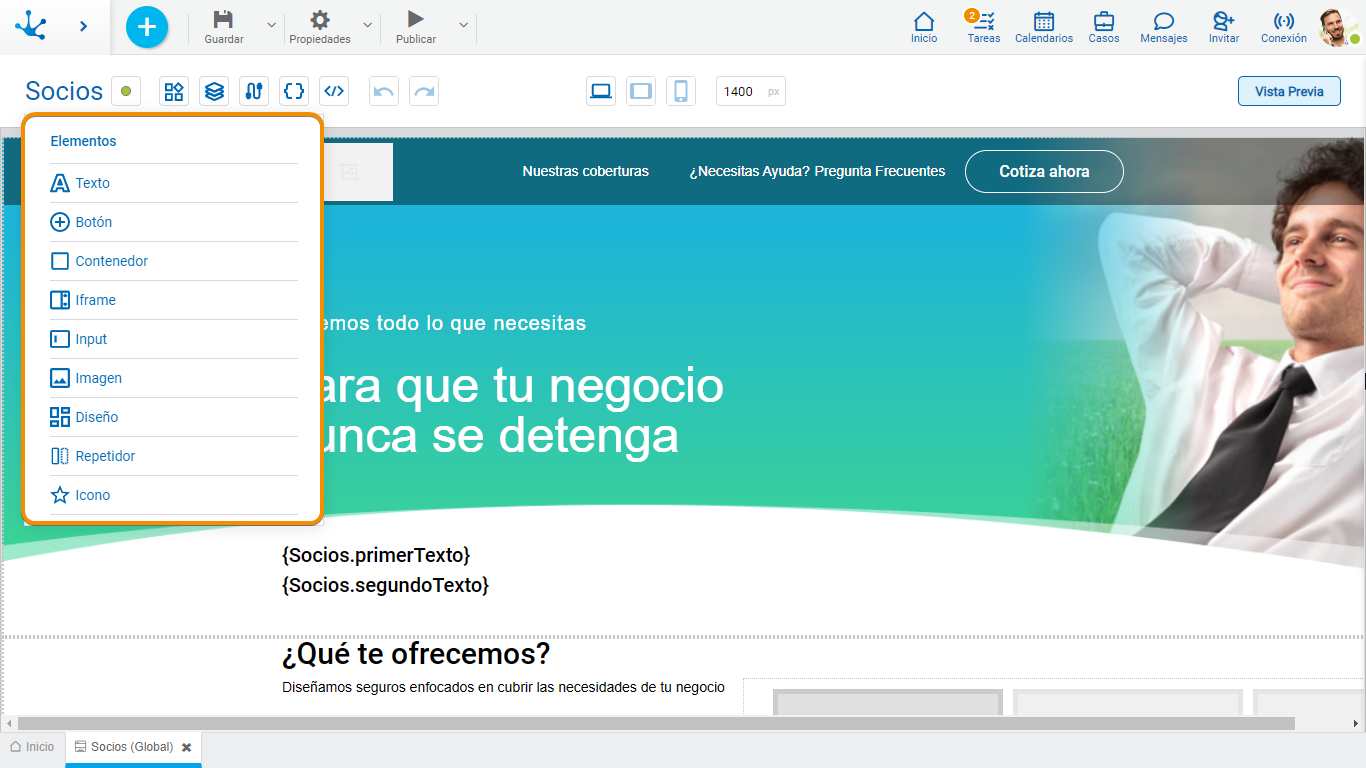1366x768 pixels.
Task: Open the curly braces variables icon
Action: [294, 91]
